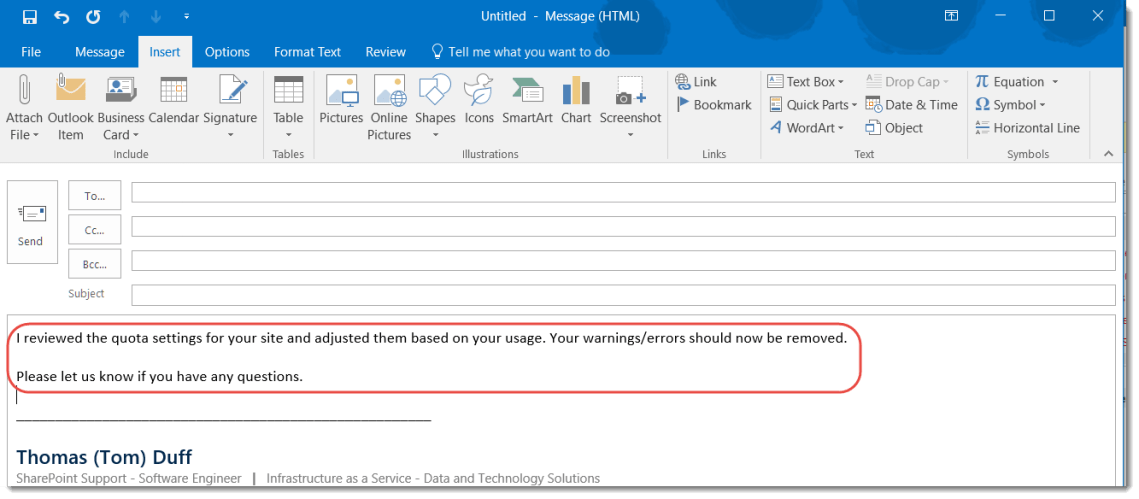Switch to the Format Text tab
Screen dimensions: 1139x499
click(307, 52)
